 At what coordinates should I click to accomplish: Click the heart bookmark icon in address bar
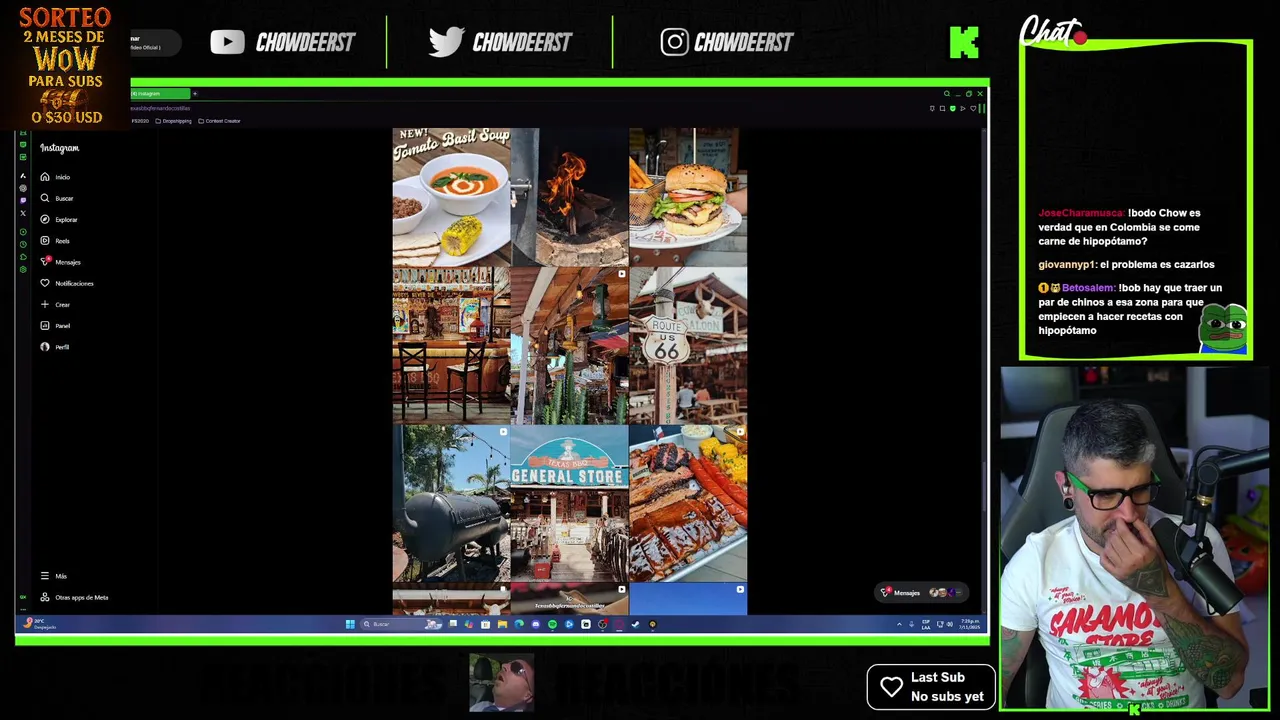pos(973,108)
